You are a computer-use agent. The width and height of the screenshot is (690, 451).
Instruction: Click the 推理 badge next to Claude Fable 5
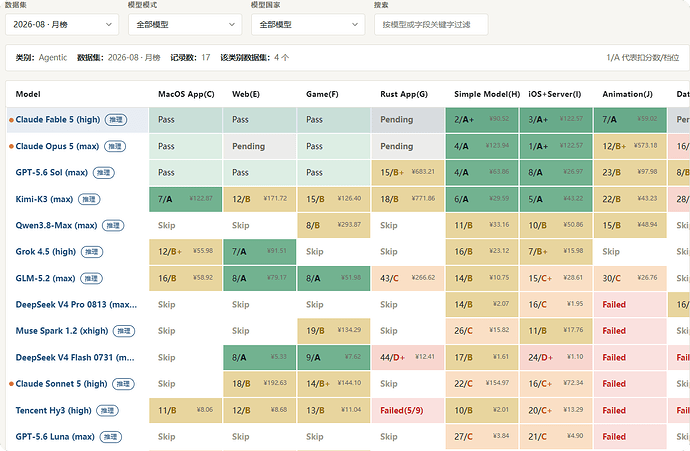pyautogui.click(x=116, y=120)
